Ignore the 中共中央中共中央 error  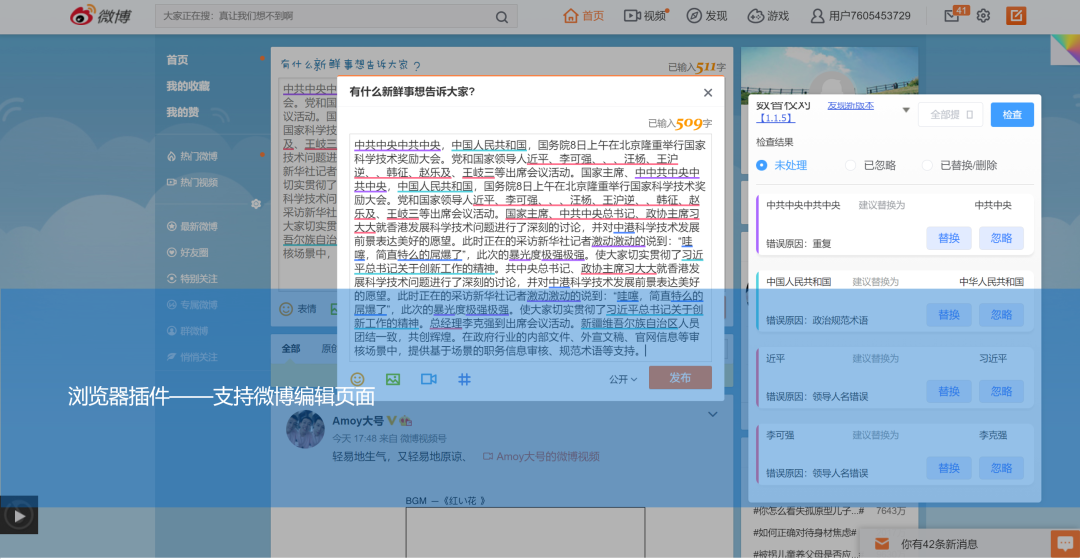click(x=1001, y=238)
